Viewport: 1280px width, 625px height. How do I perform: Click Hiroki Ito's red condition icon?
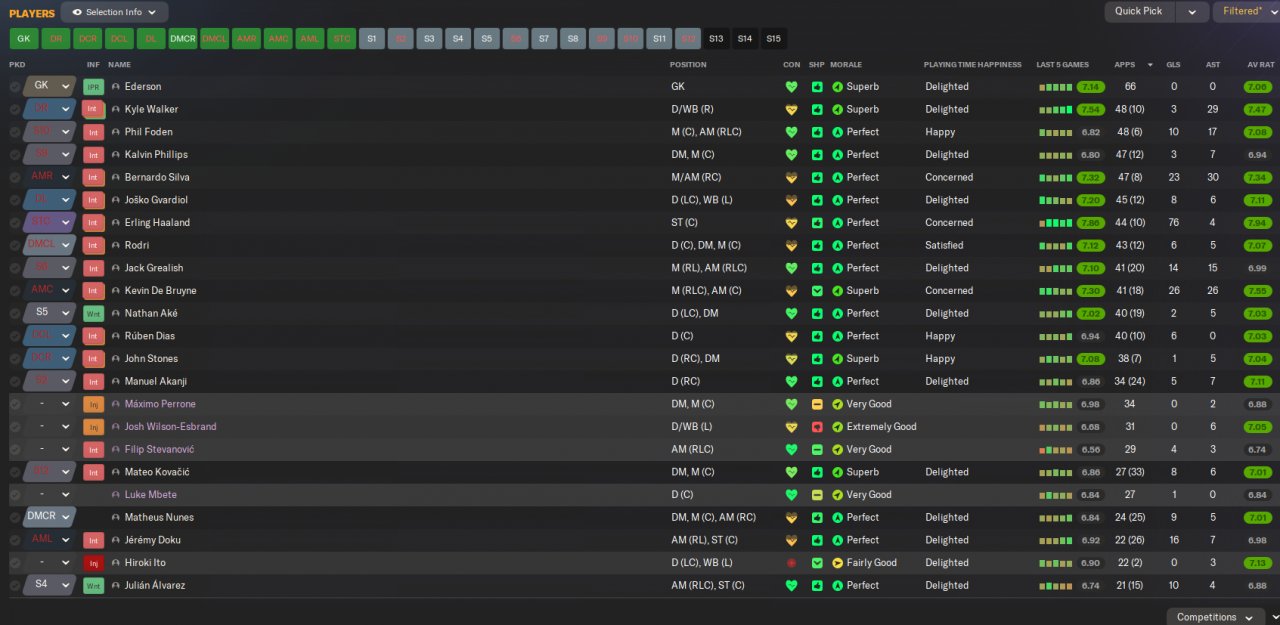click(791, 563)
